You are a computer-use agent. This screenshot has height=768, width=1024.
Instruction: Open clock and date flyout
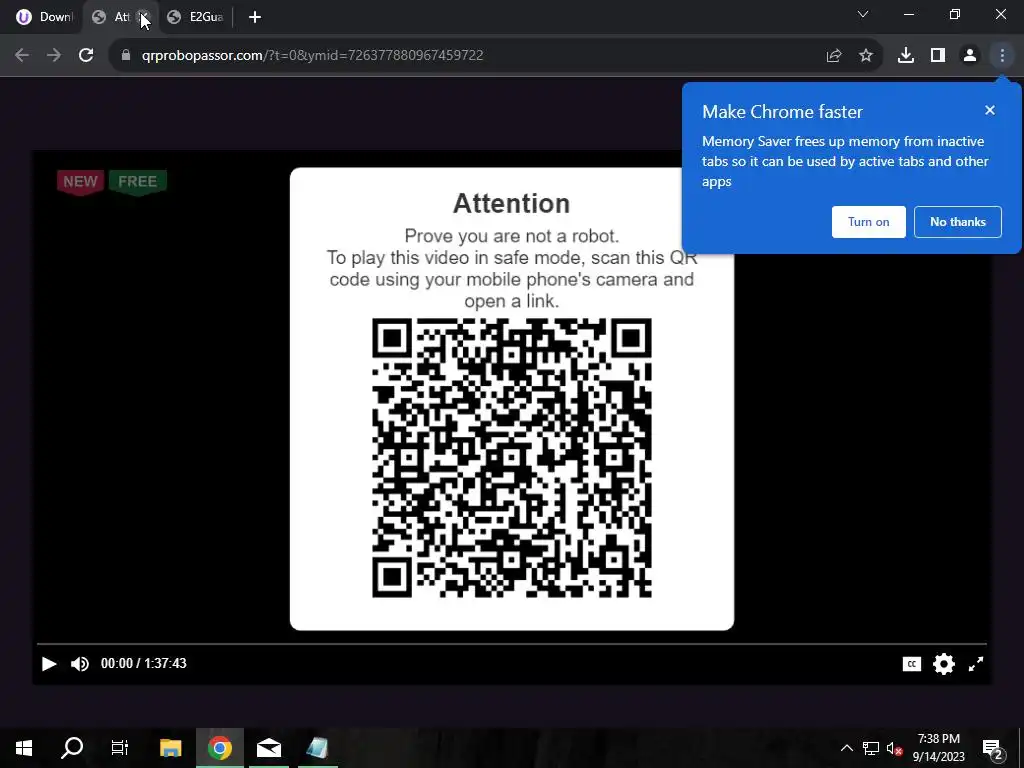[938, 748]
